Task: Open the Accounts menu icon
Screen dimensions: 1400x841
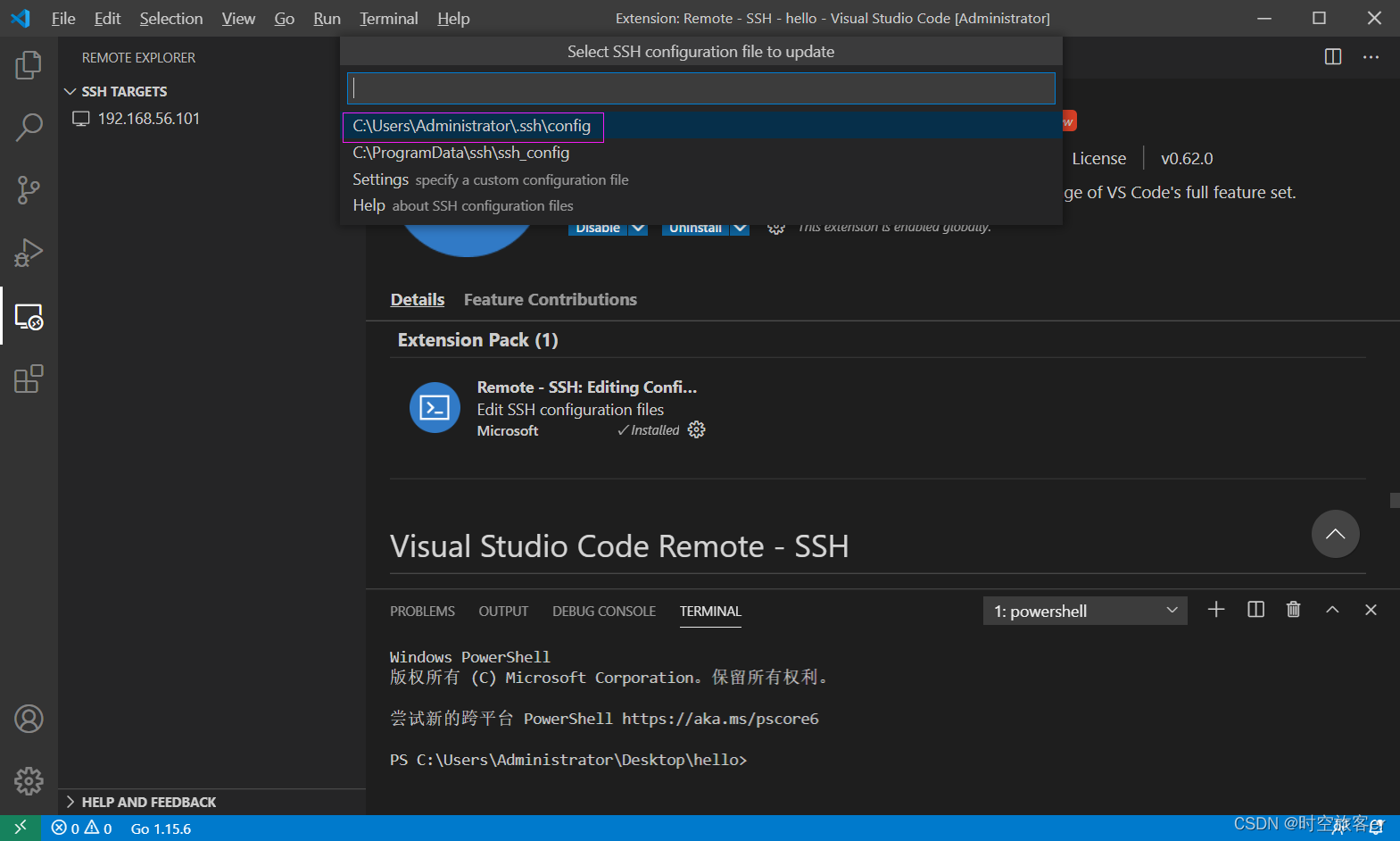Action: click(29, 719)
